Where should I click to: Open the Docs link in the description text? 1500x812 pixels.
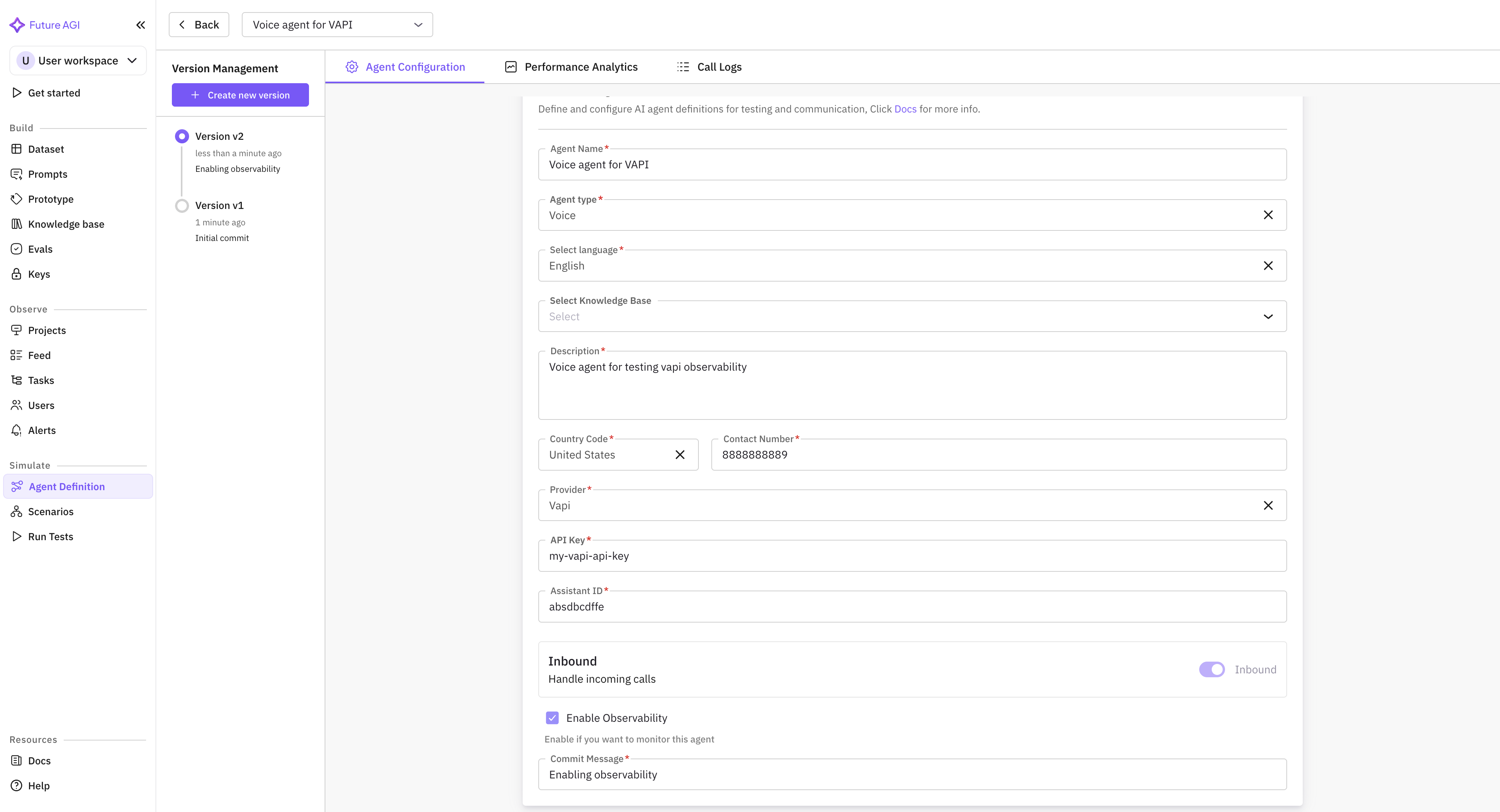(905, 109)
